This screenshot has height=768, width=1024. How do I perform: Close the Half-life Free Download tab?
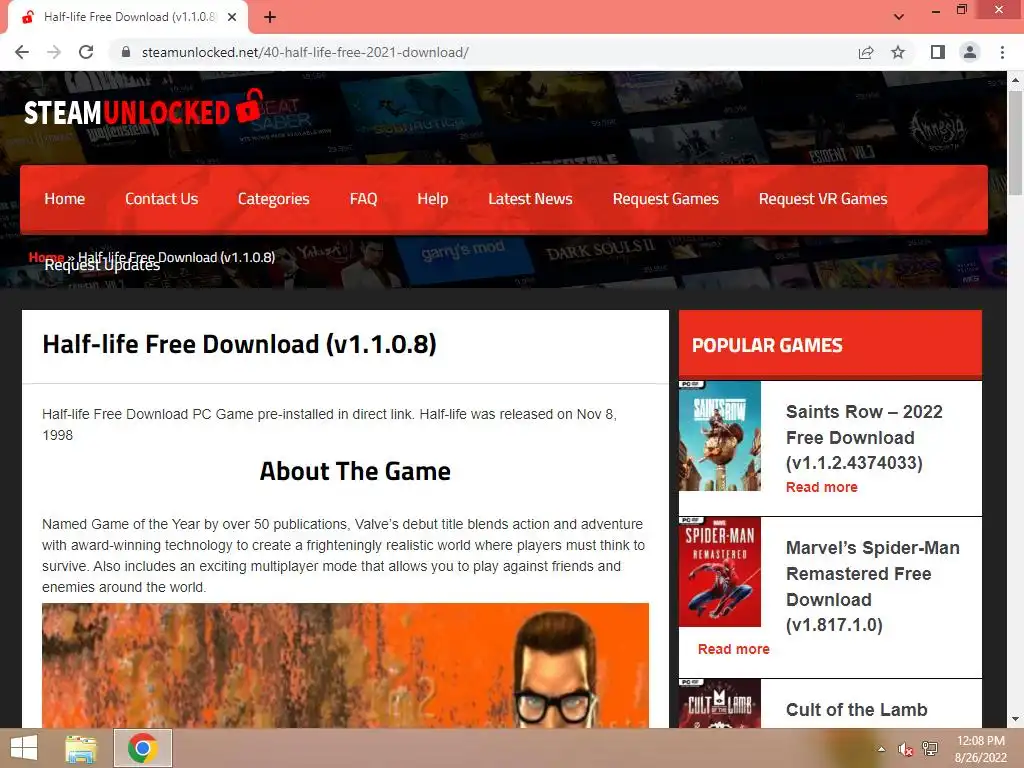click(x=232, y=17)
